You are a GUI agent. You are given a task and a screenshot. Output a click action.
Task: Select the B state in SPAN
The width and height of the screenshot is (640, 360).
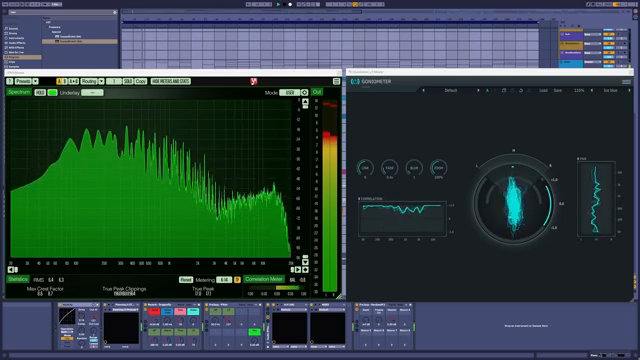64,81
